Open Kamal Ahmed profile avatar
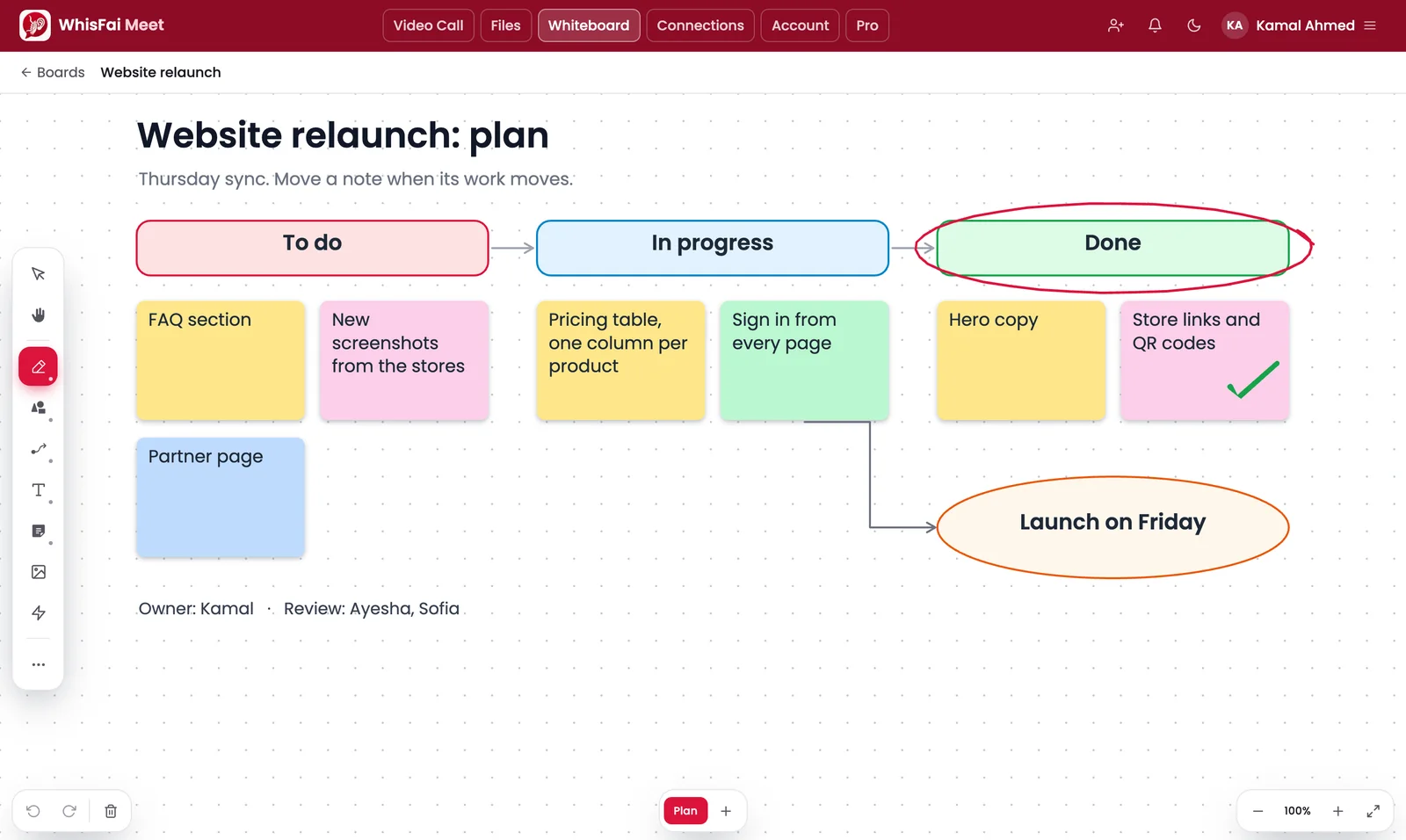The width and height of the screenshot is (1406, 840). pyautogui.click(x=1235, y=25)
